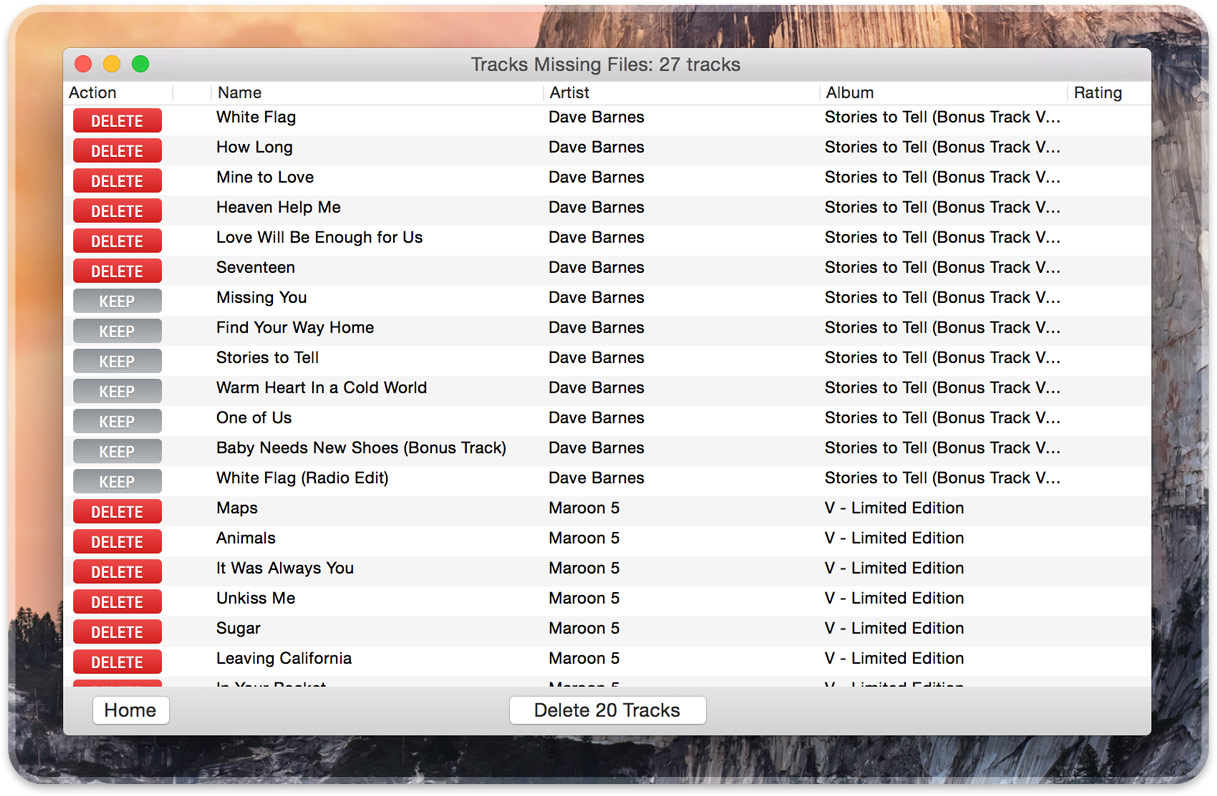Change "Heaven Help Me" to keep
This screenshot has height=796, width=1217.
pos(116,210)
